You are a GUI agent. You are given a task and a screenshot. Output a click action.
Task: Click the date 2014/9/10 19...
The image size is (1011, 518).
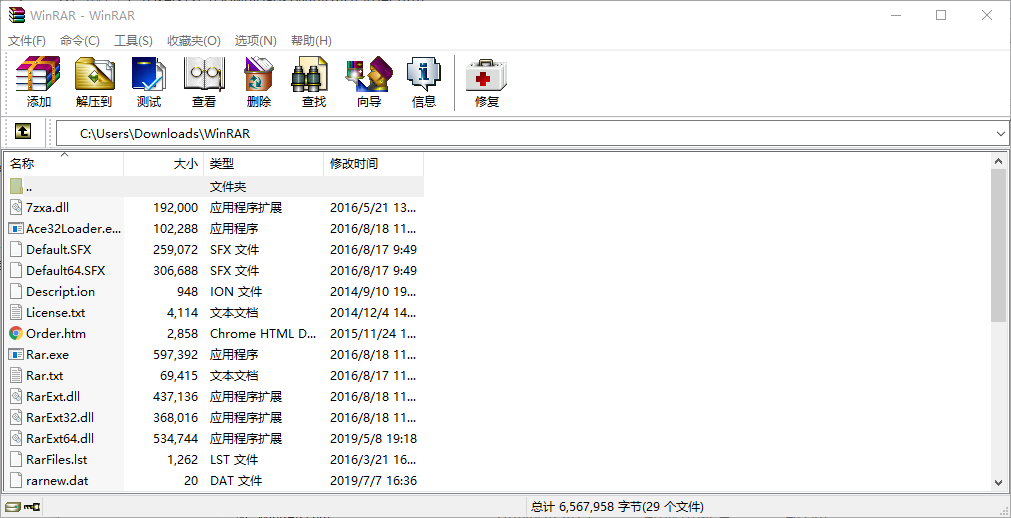[373, 292]
